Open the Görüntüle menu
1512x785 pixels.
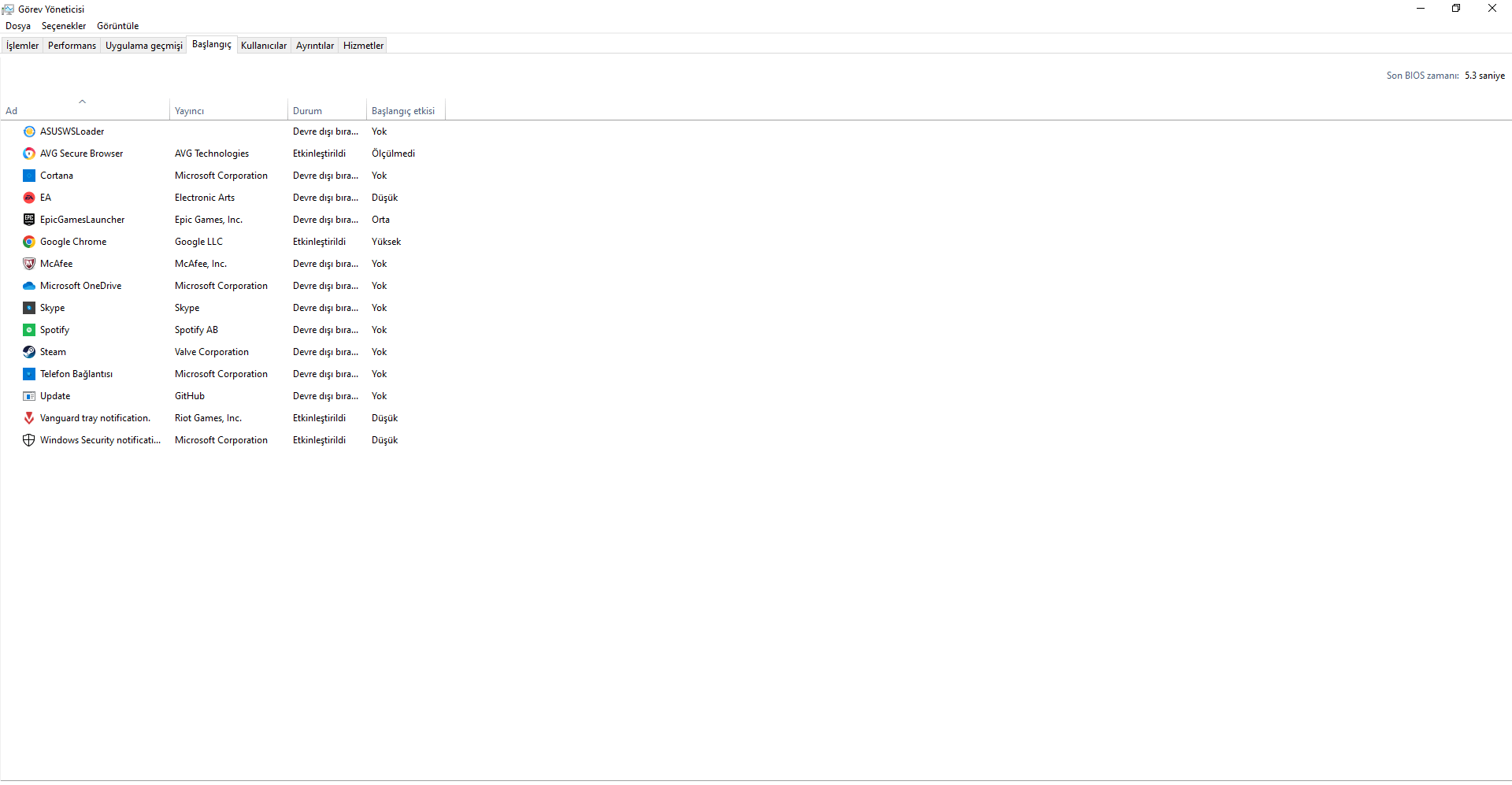click(118, 26)
